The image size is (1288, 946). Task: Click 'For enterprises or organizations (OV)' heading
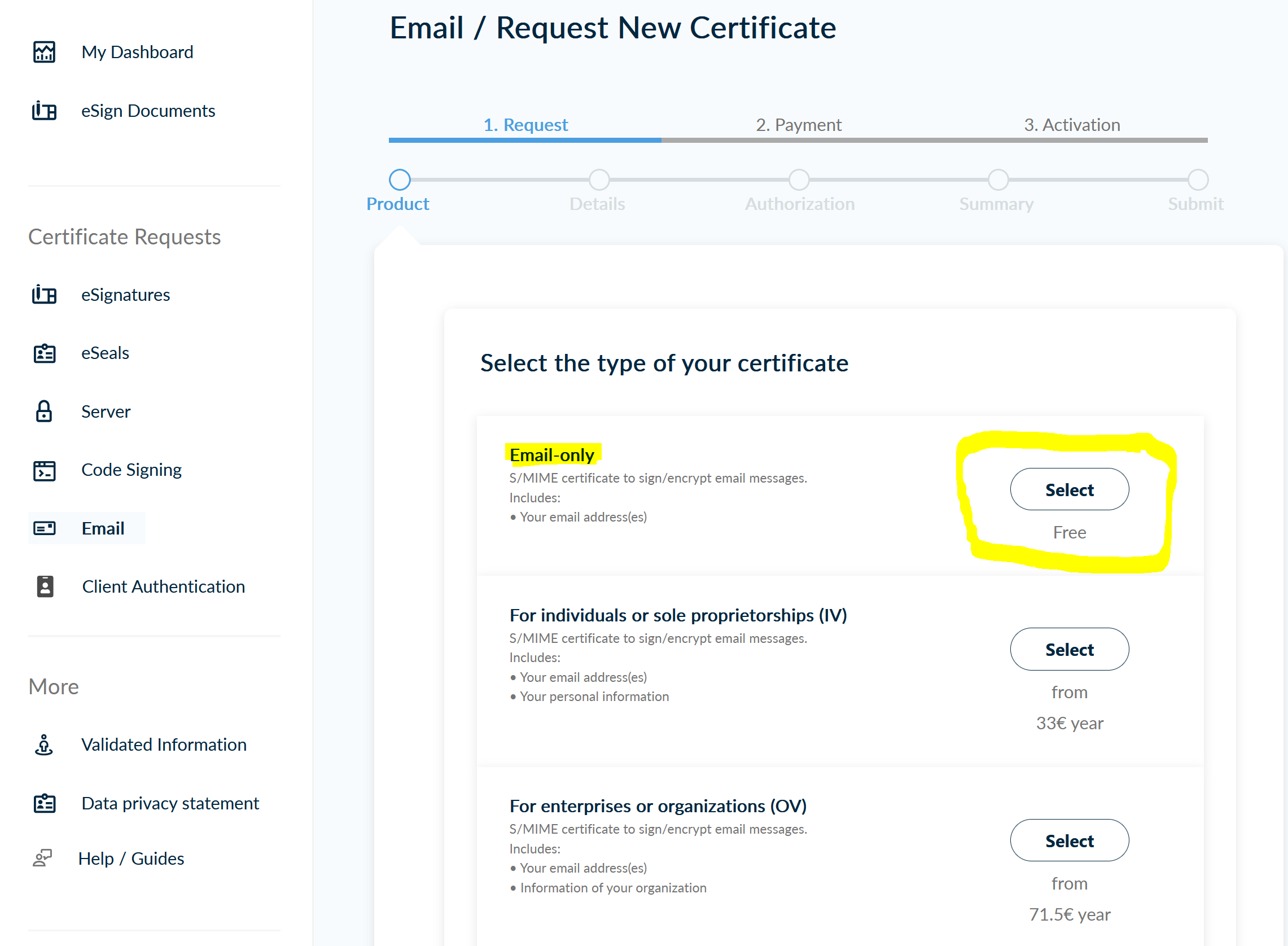click(x=658, y=805)
